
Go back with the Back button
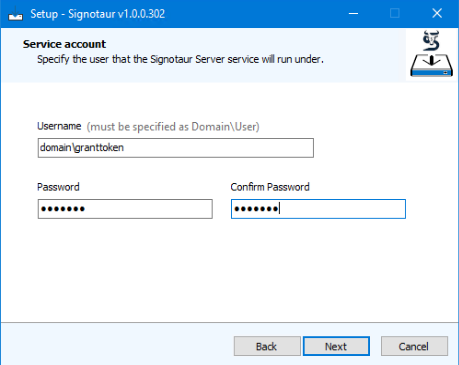tap(267, 346)
